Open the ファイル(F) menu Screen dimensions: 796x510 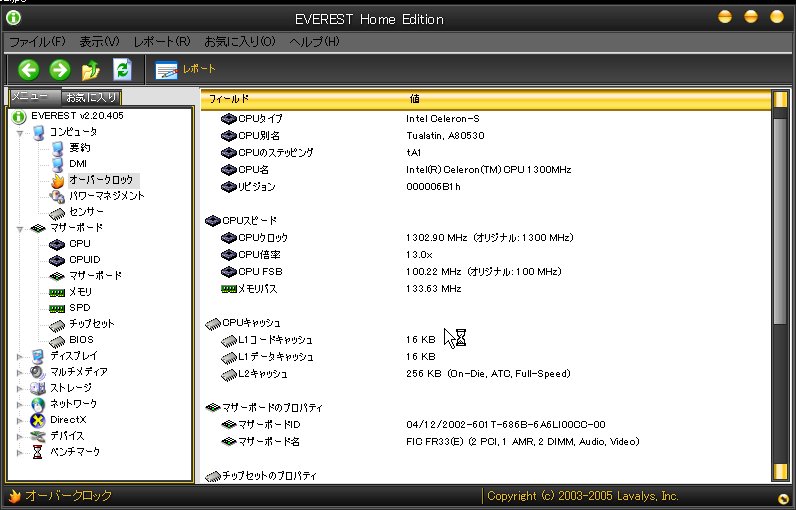tap(38, 42)
